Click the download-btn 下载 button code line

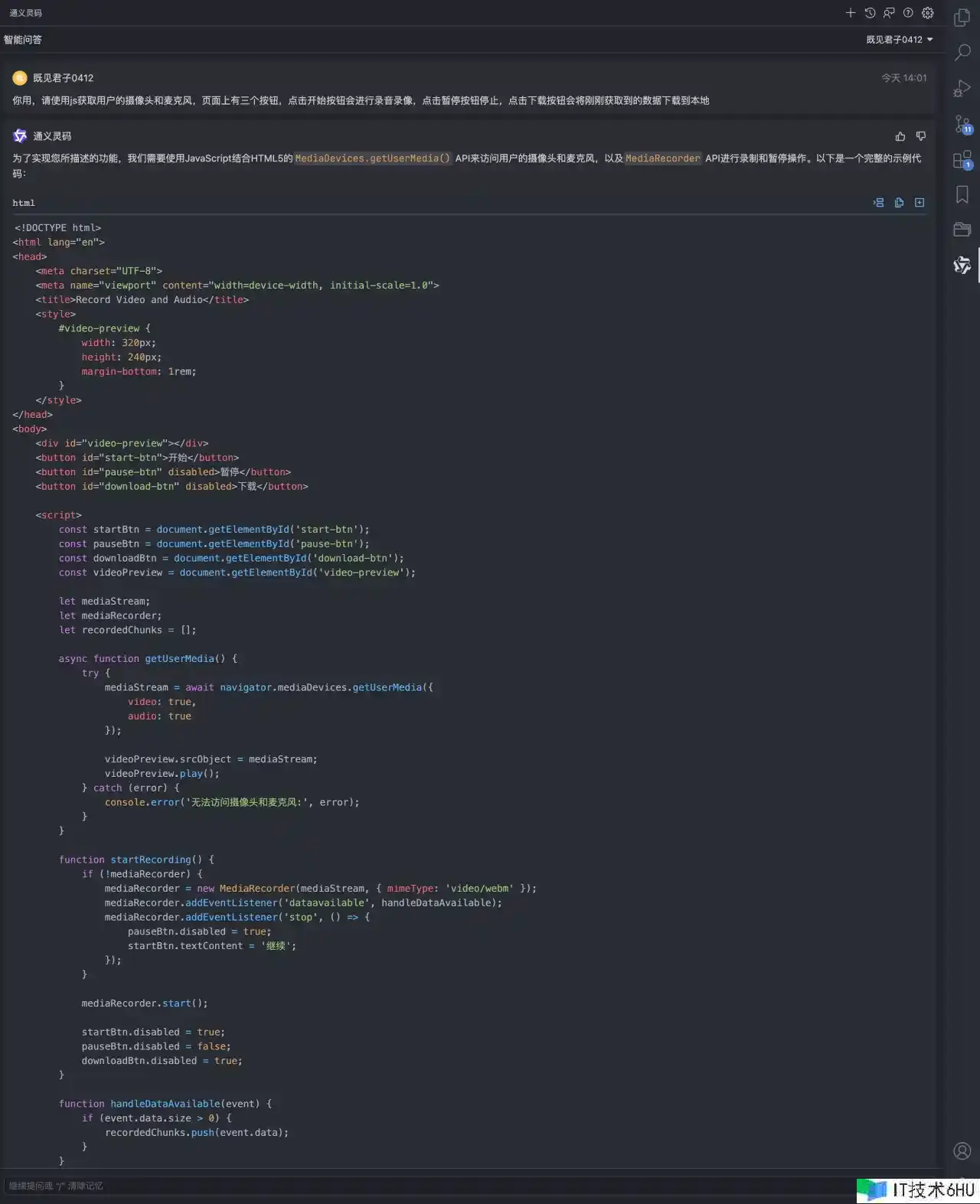171,487
